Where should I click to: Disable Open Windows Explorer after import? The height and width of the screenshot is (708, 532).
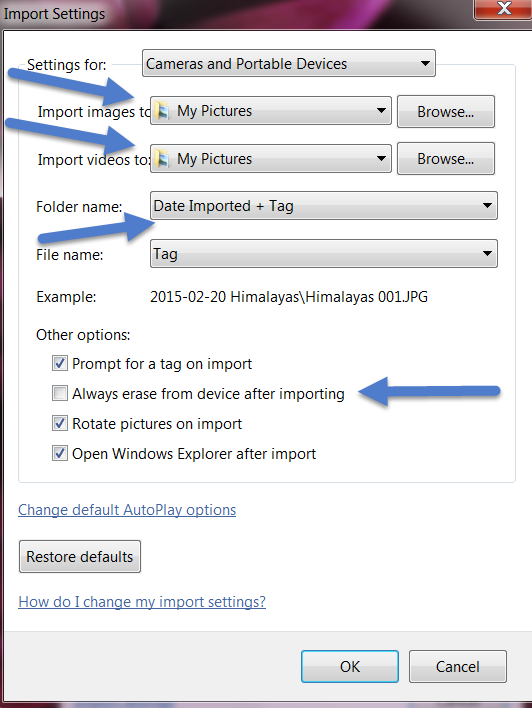pos(60,453)
